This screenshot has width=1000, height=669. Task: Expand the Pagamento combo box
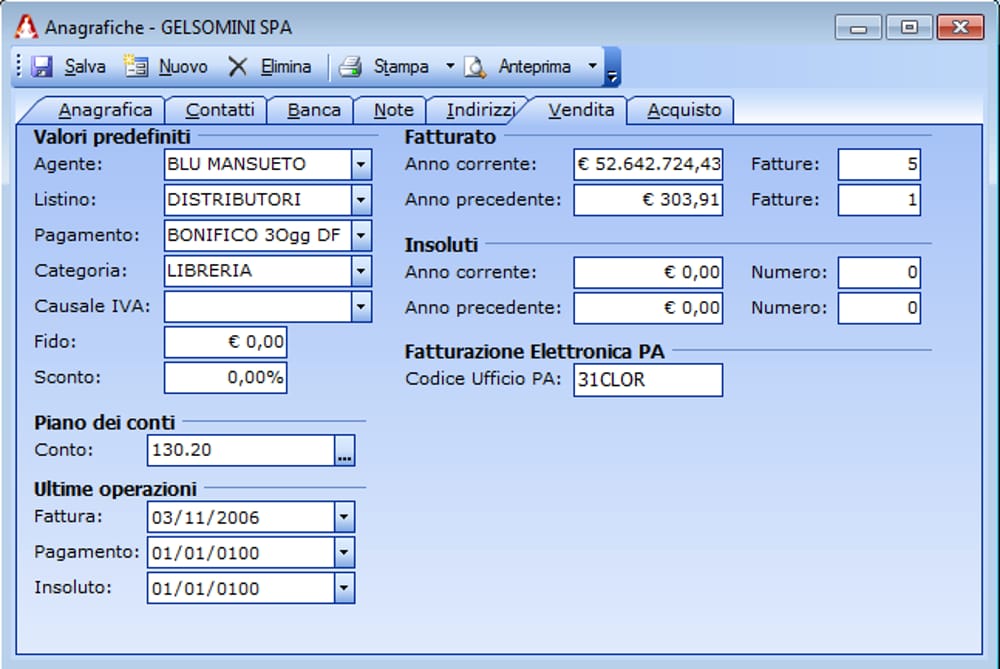[361, 236]
